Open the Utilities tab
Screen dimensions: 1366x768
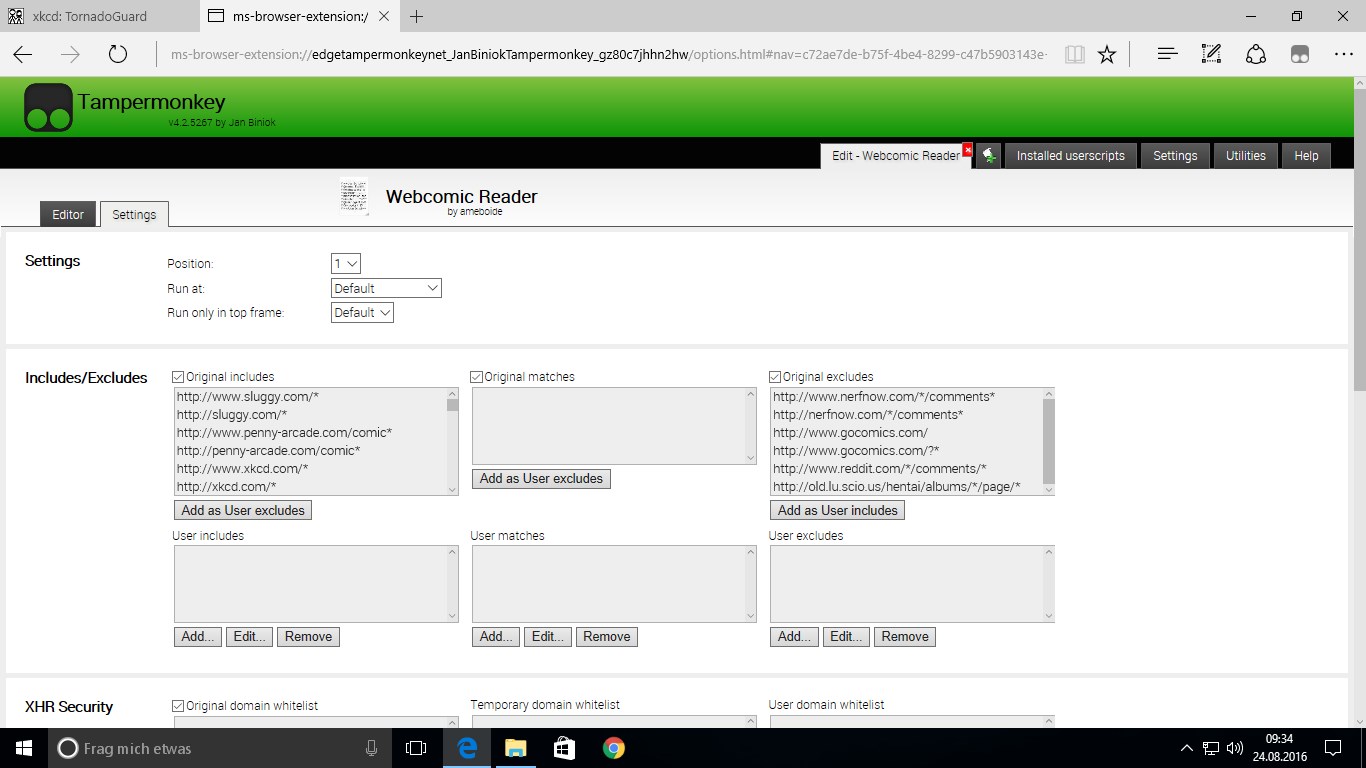point(1246,155)
